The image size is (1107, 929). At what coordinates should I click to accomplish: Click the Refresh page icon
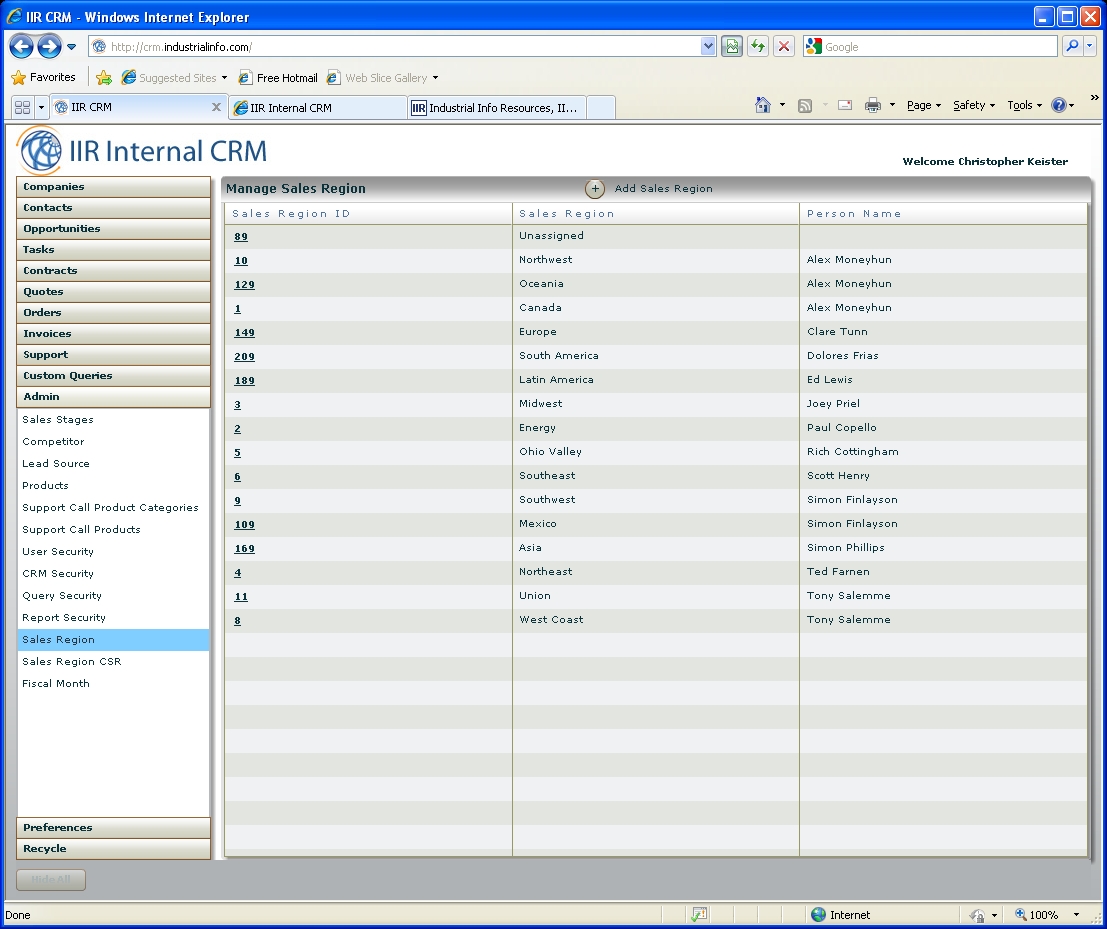[758, 47]
